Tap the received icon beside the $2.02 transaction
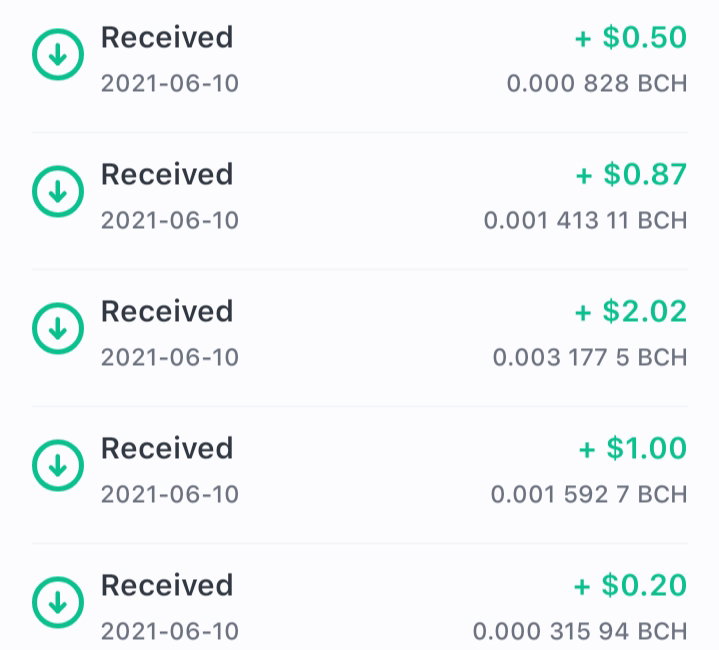Image resolution: width=719 pixels, height=650 pixels. pos(58,328)
